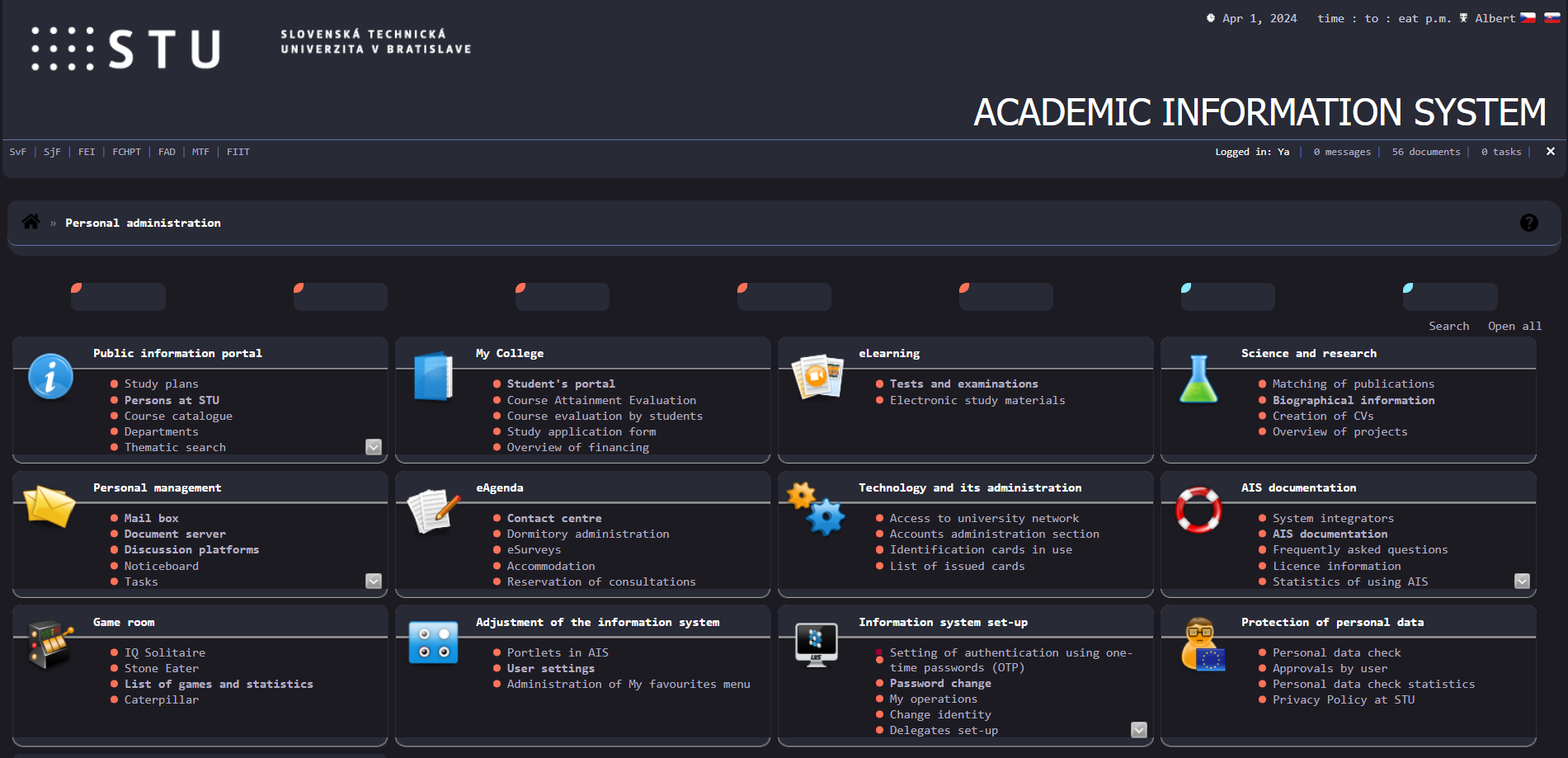Screen dimensions: 1568x758
Task: Launch IQ Solitaire in Game room
Action: [x=165, y=652]
